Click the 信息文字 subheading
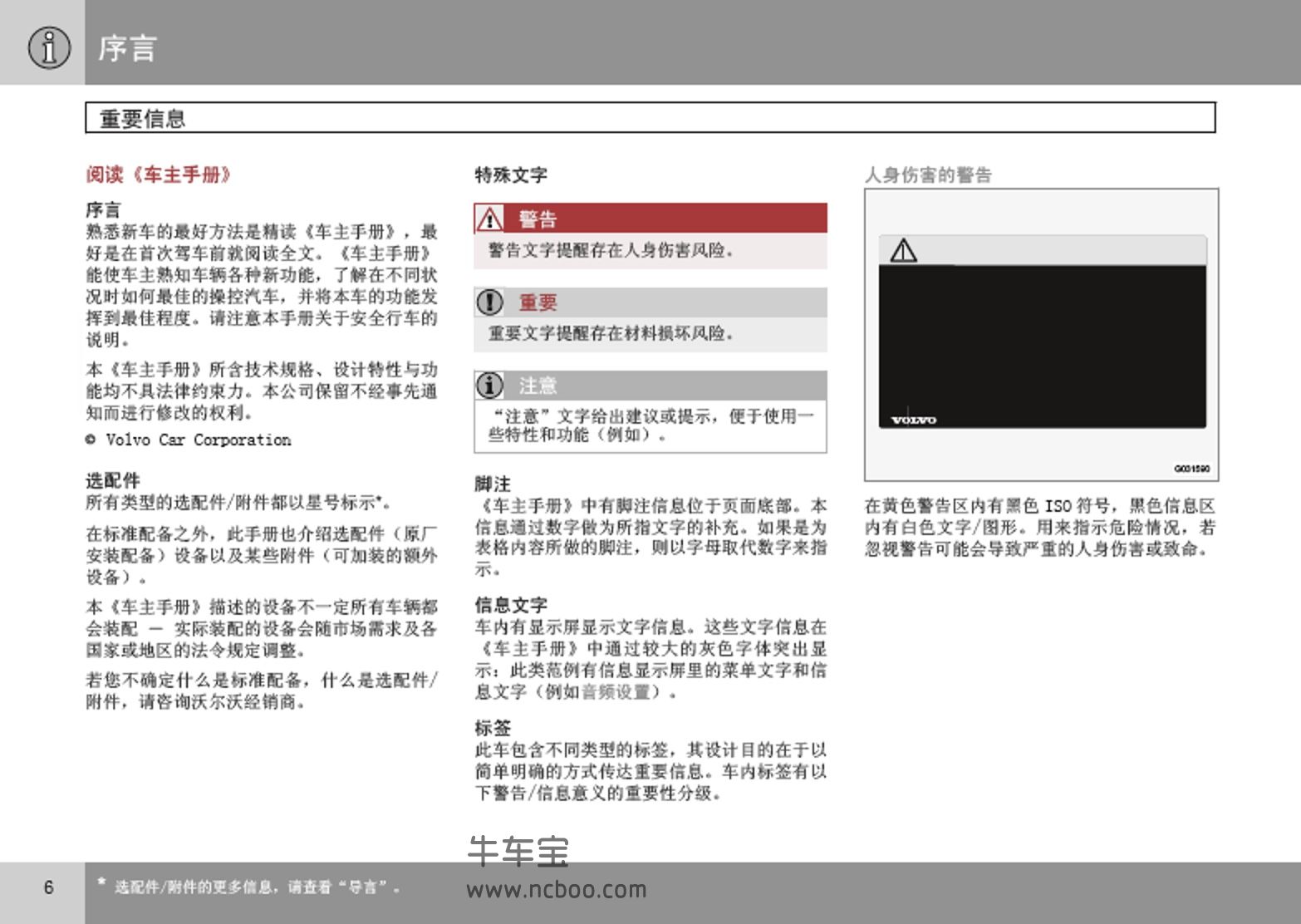Screen dimensions: 1301x924 tap(511, 605)
